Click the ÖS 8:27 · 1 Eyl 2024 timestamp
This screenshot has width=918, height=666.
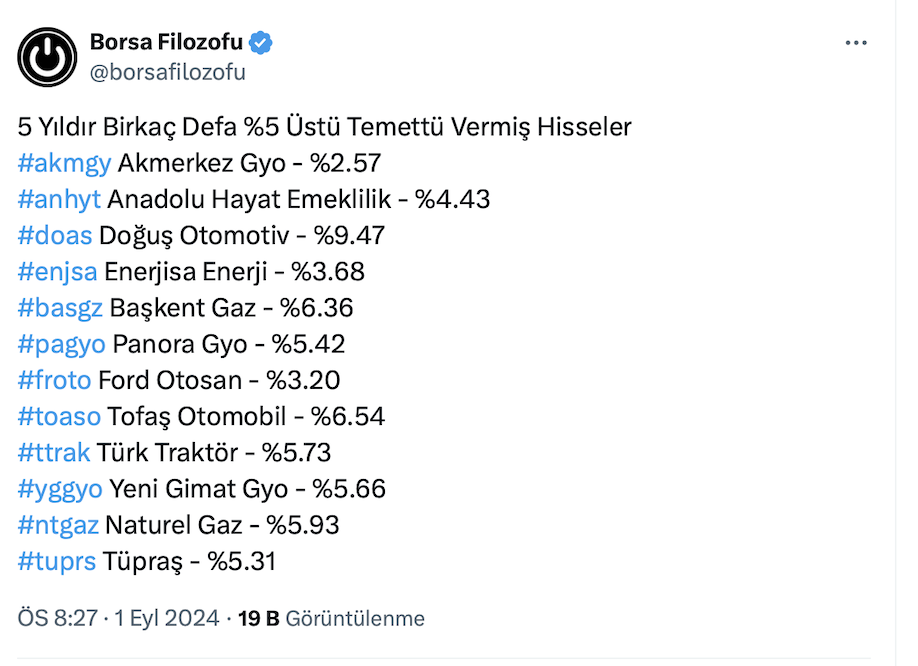[118, 618]
